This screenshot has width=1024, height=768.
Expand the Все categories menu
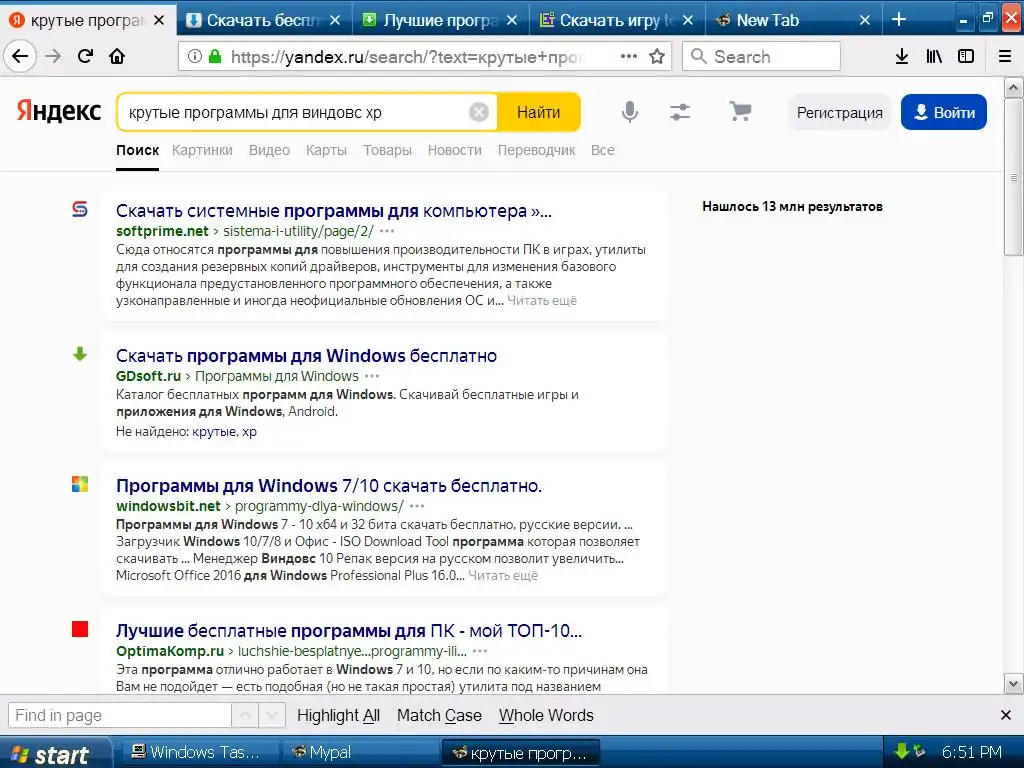[602, 150]
